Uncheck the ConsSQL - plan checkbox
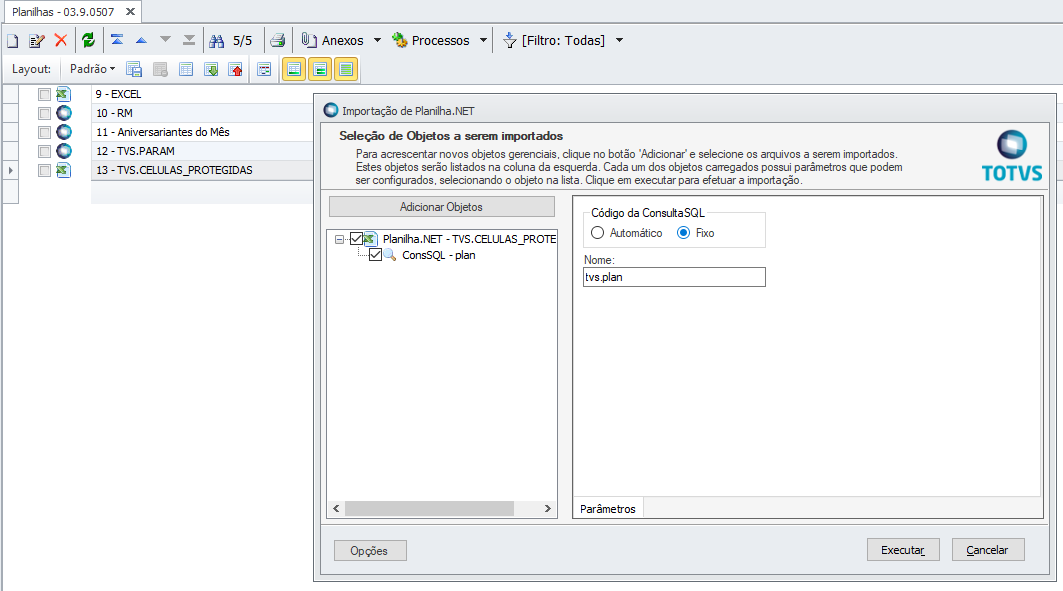The width and height of the screenshot is (1063, 591). (x=375, y=255)
